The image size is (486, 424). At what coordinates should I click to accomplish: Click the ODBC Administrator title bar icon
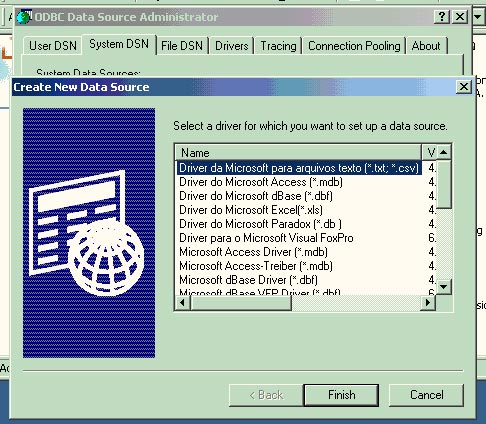24,17
